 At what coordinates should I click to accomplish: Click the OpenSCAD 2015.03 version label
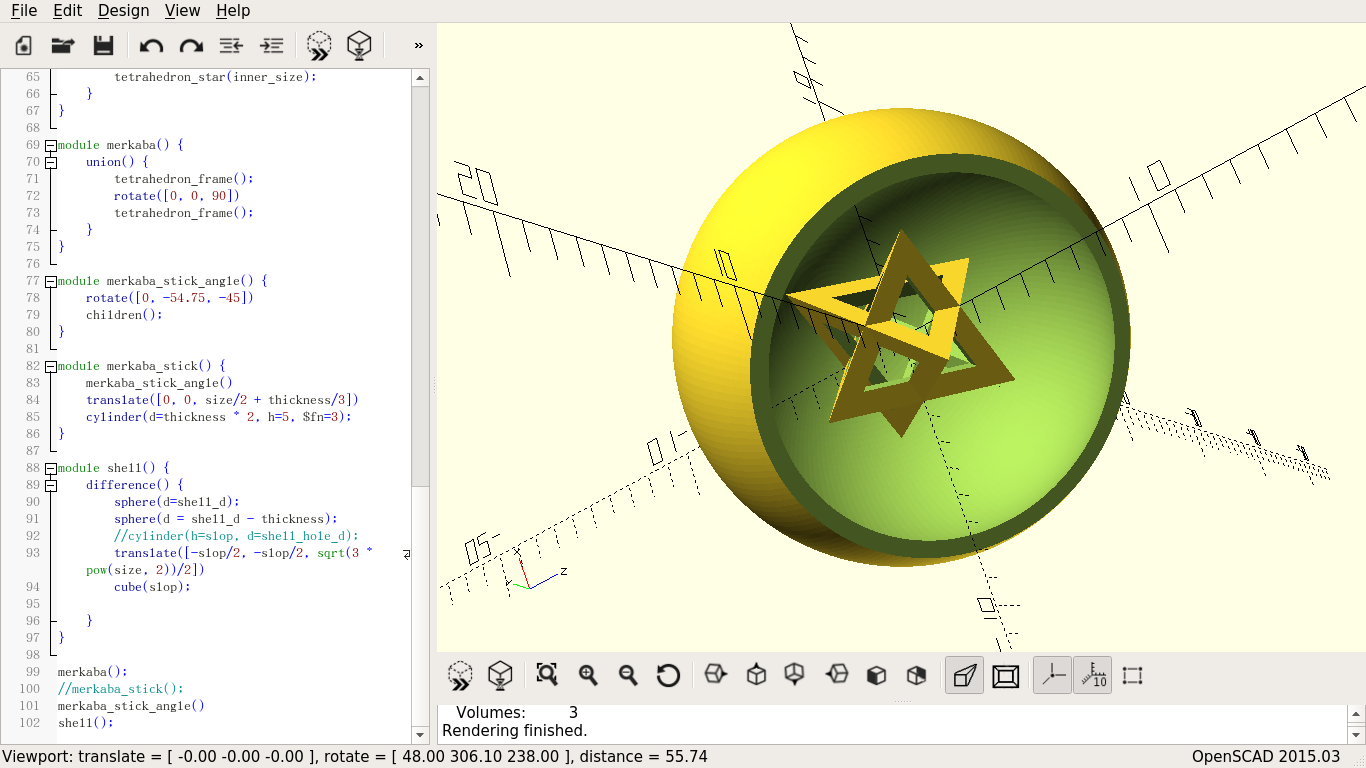coord(1266,757)
